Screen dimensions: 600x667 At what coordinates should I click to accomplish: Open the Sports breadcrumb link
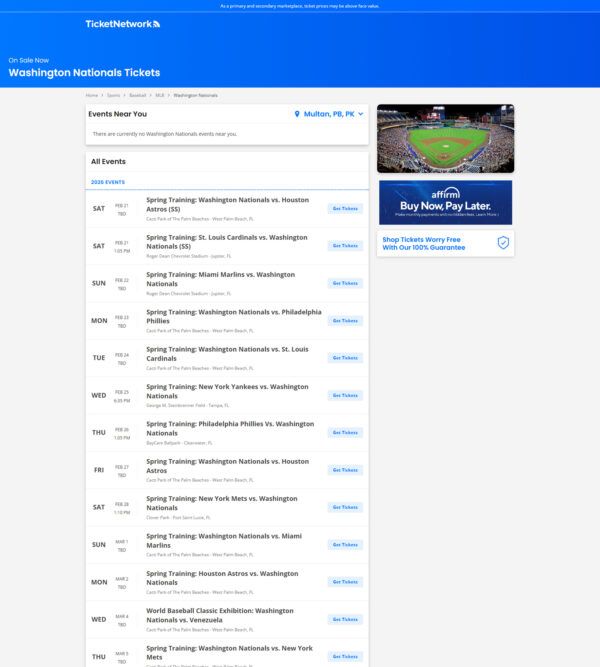113,95
